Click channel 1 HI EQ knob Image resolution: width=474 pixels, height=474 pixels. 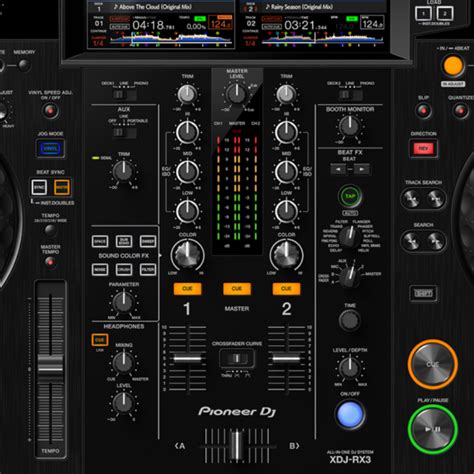coord(187,132)
